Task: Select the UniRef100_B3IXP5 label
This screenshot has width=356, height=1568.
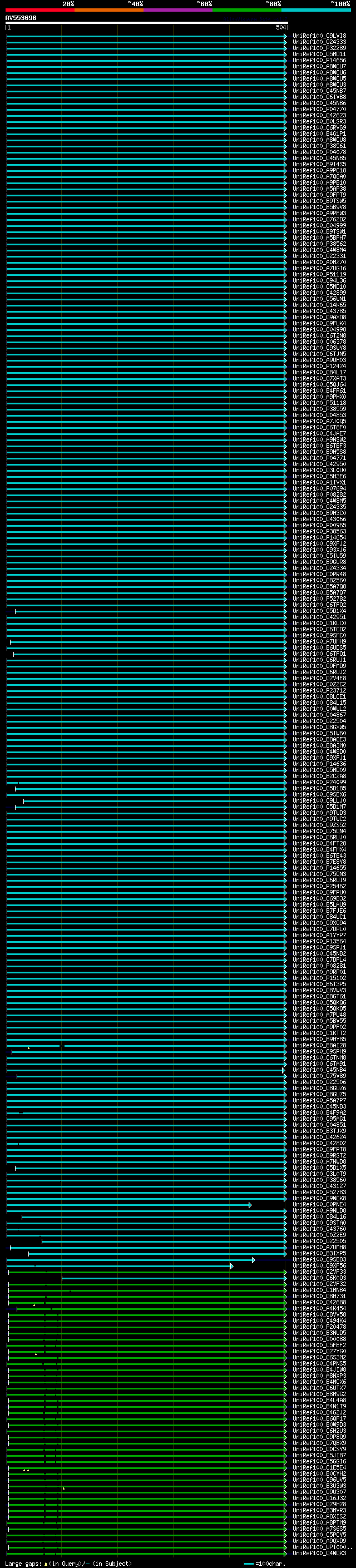Action: 319,1253
